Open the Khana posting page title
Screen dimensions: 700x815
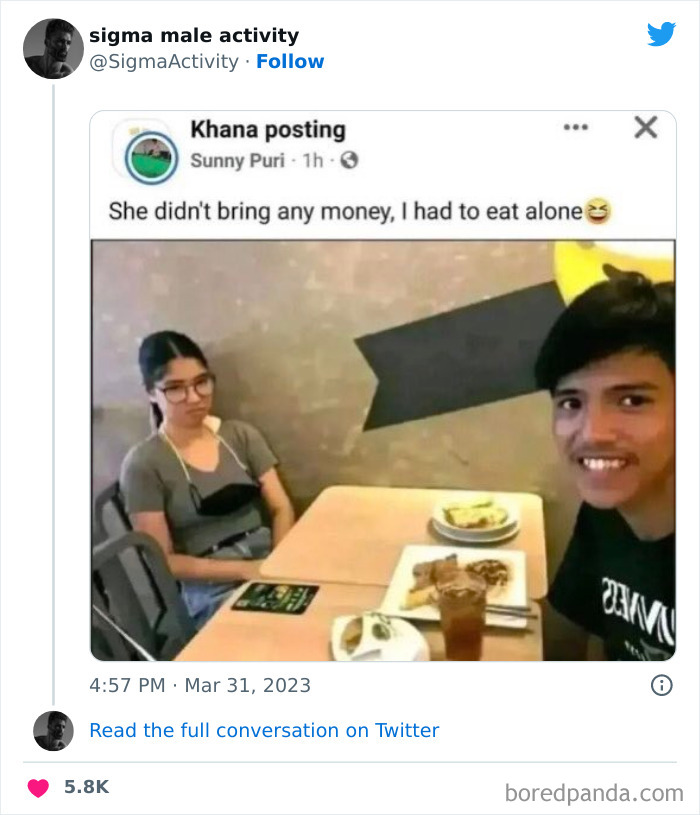pyautogui.click(x=267, y=129)
